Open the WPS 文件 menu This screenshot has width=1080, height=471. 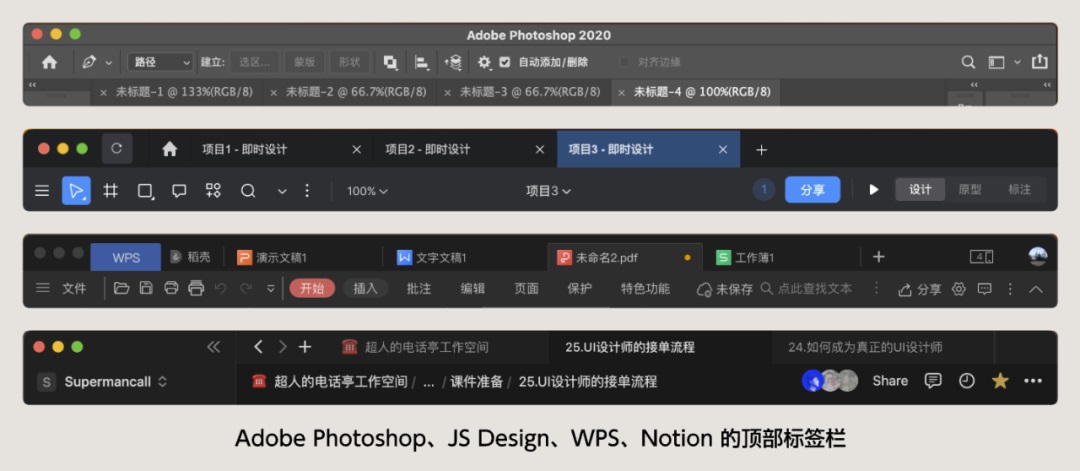[74, 289]
